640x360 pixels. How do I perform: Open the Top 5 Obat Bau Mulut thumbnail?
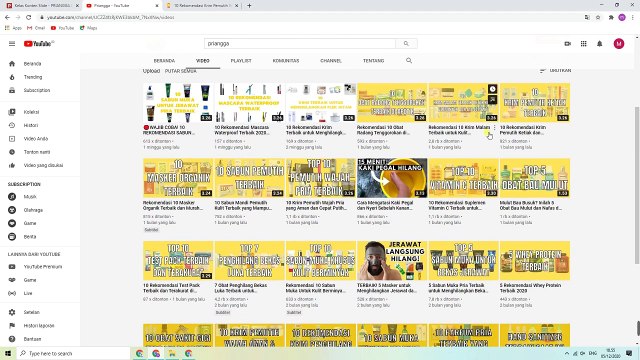point(535,178)
